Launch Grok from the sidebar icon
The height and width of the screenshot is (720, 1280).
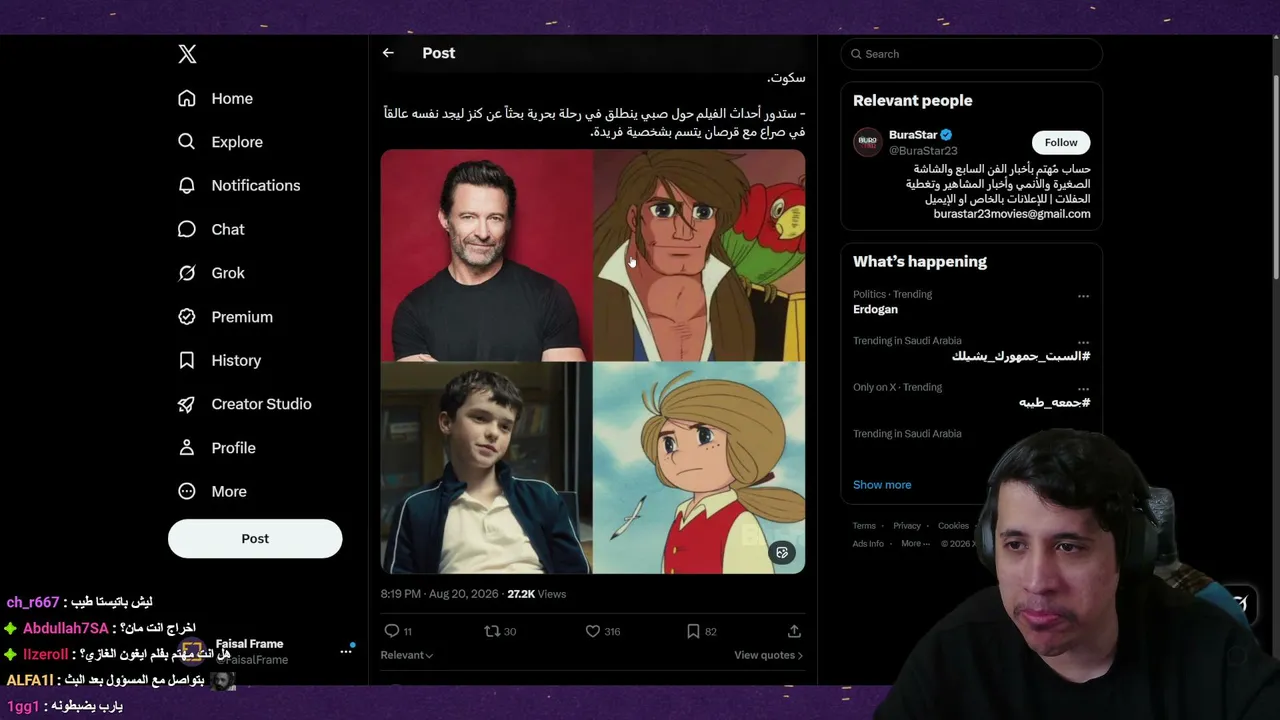187,273
